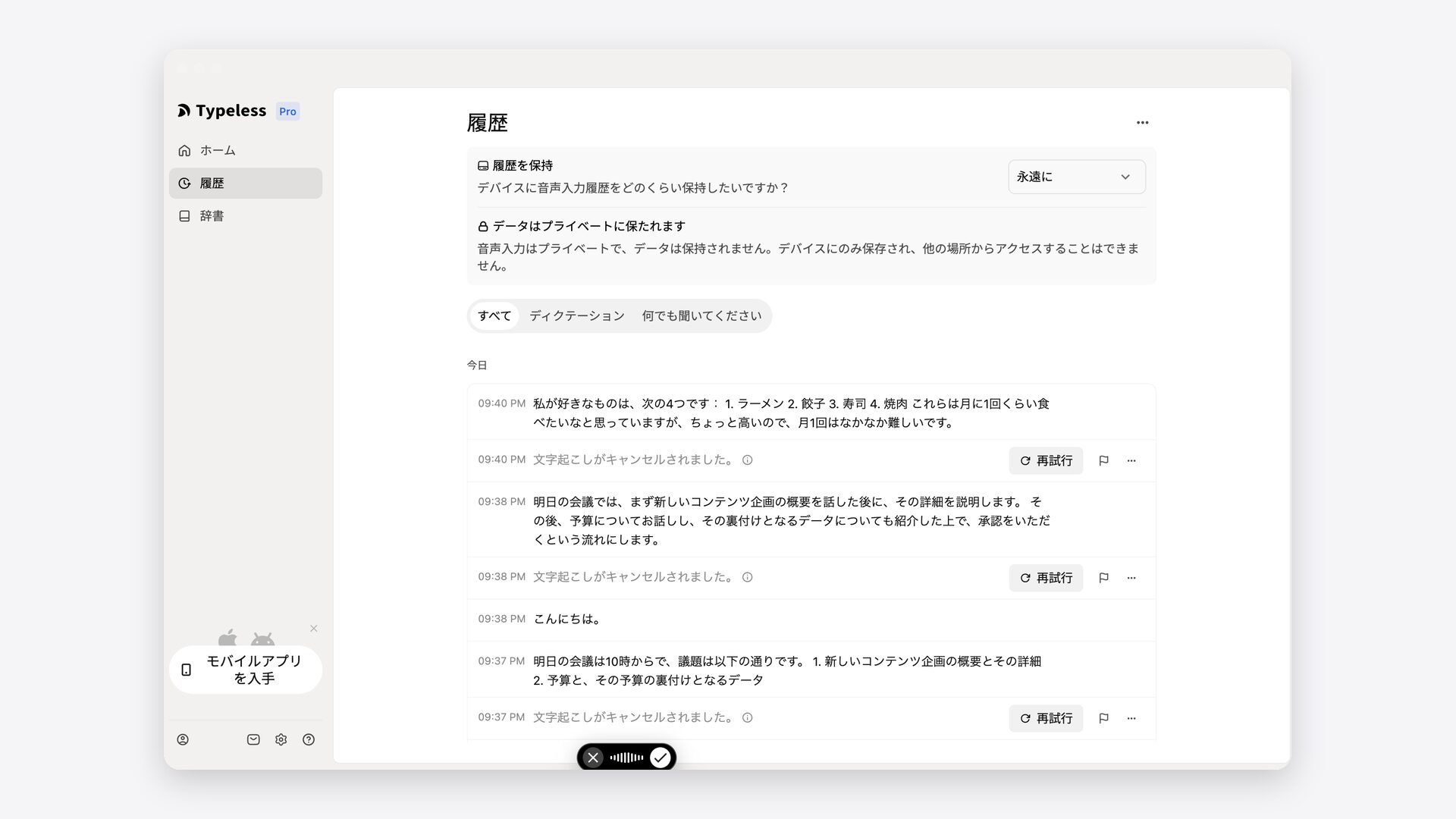Flag the cancelled 09:38 PM entry

coord(1103,578)
